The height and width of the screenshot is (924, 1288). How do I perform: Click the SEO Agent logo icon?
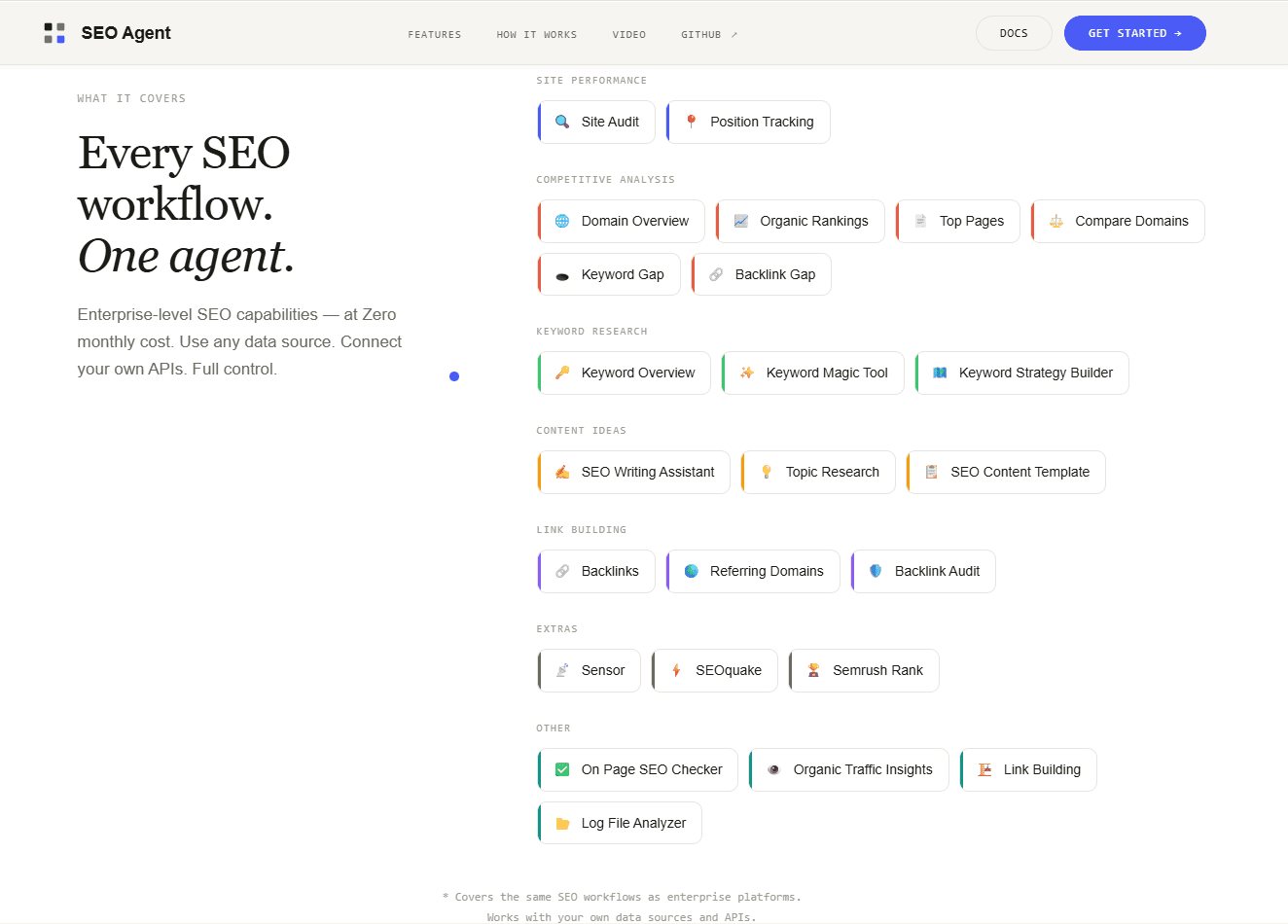click(x=54, y=33)
